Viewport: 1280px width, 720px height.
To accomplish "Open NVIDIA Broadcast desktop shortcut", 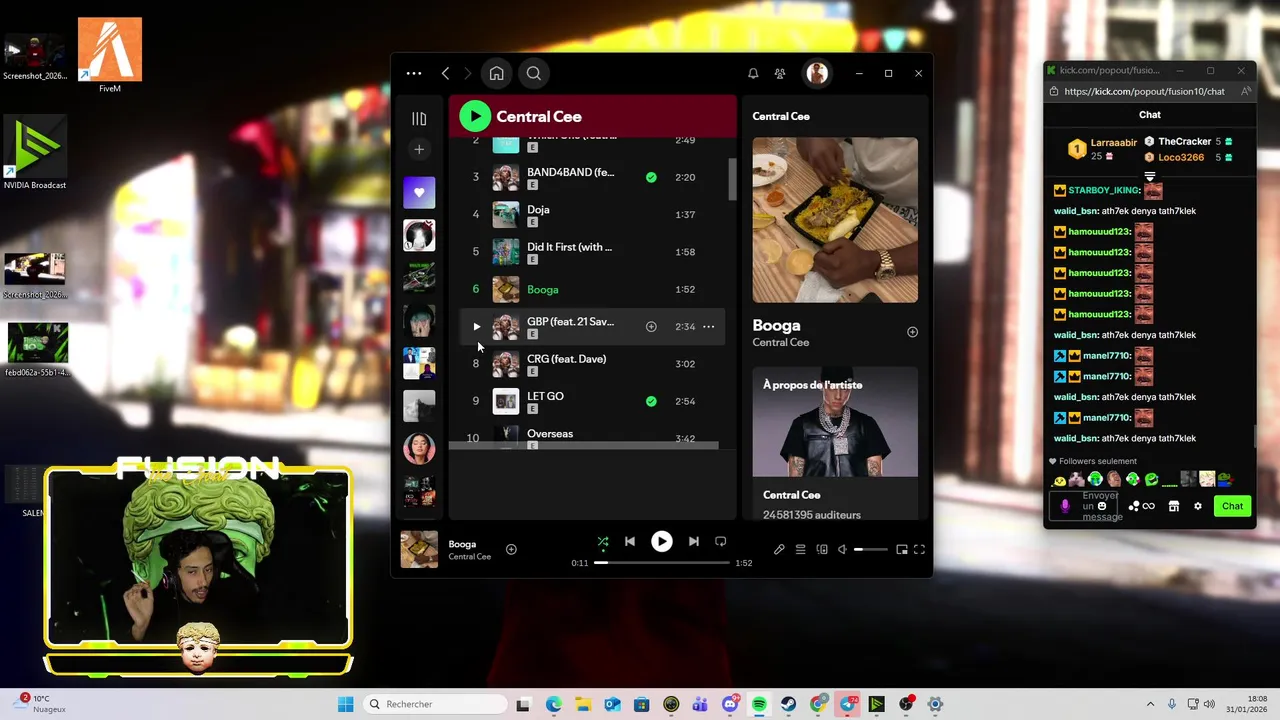I will pos(35,152).
